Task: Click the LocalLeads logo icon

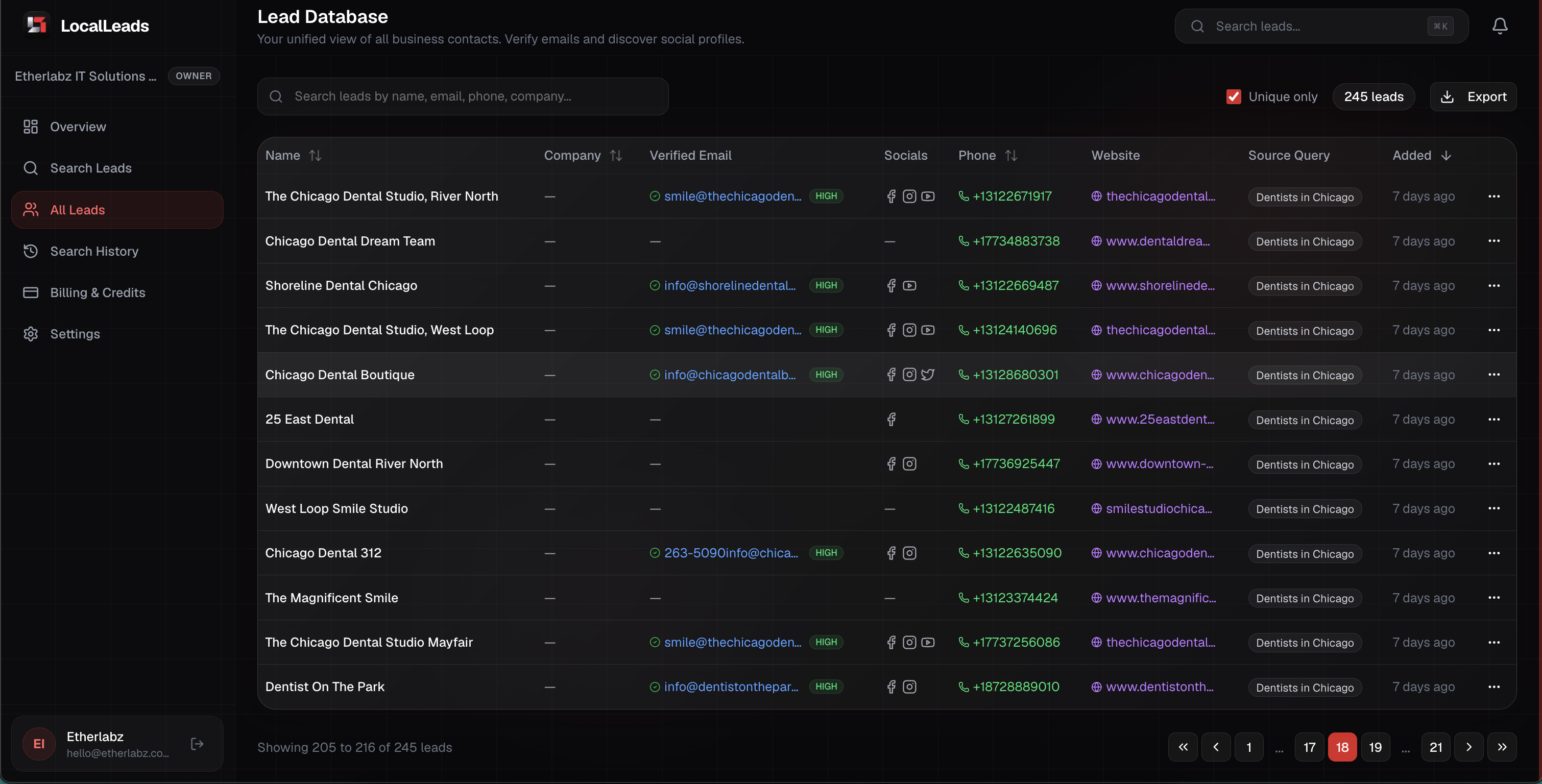Action: (37, 24)
